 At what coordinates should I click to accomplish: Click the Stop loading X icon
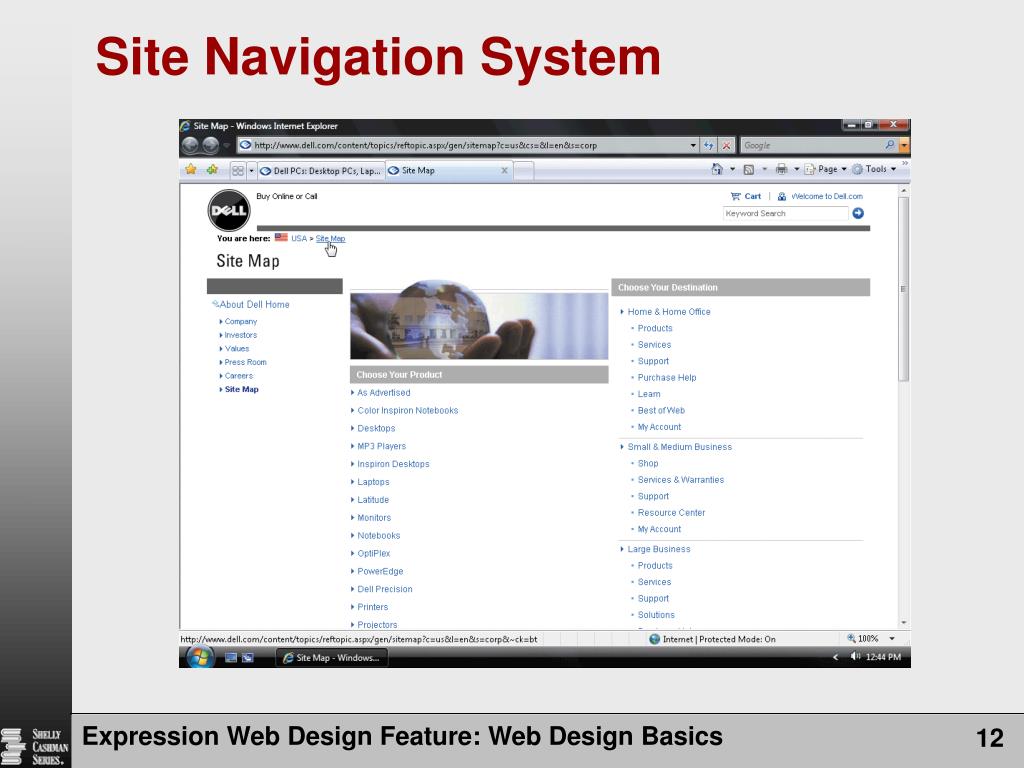click(726, 146)
